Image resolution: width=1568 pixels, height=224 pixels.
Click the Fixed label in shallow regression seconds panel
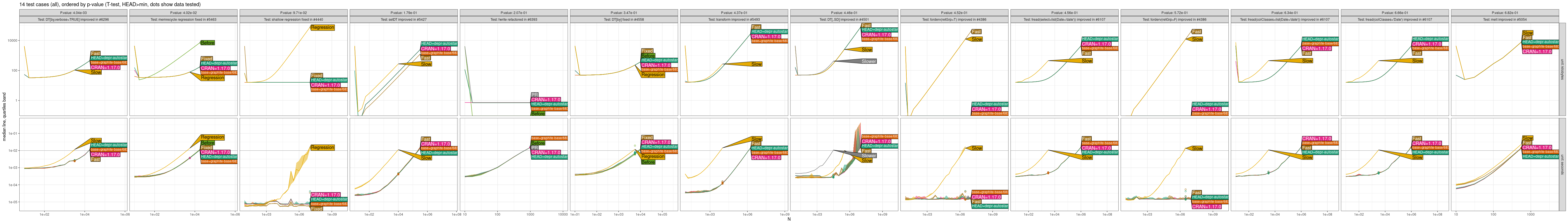316,209
